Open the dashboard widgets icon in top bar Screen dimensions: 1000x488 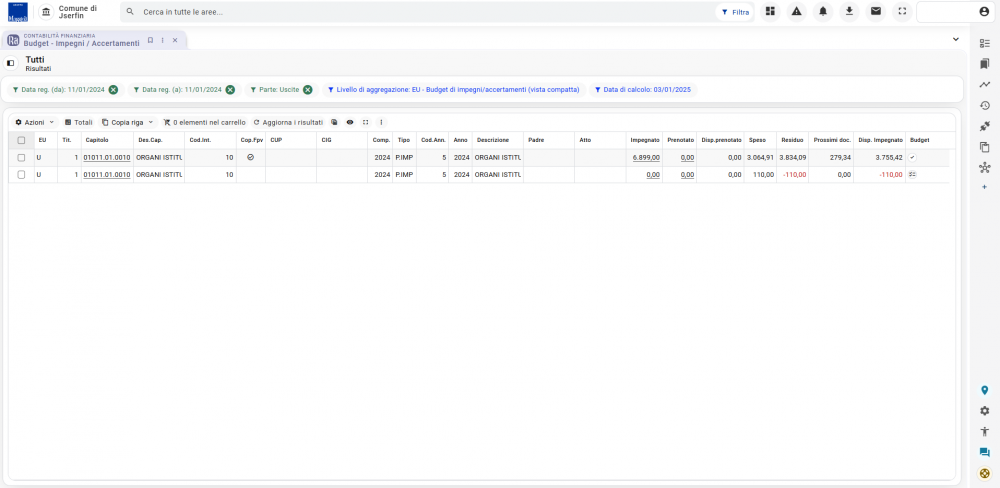pyautogui.click(x=770, y=11)
